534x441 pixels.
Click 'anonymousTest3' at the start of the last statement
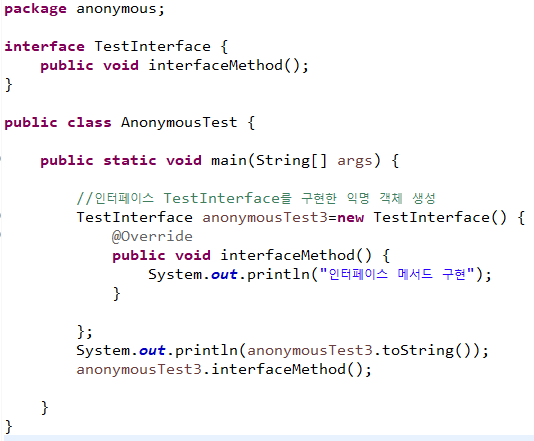point(139,369)
